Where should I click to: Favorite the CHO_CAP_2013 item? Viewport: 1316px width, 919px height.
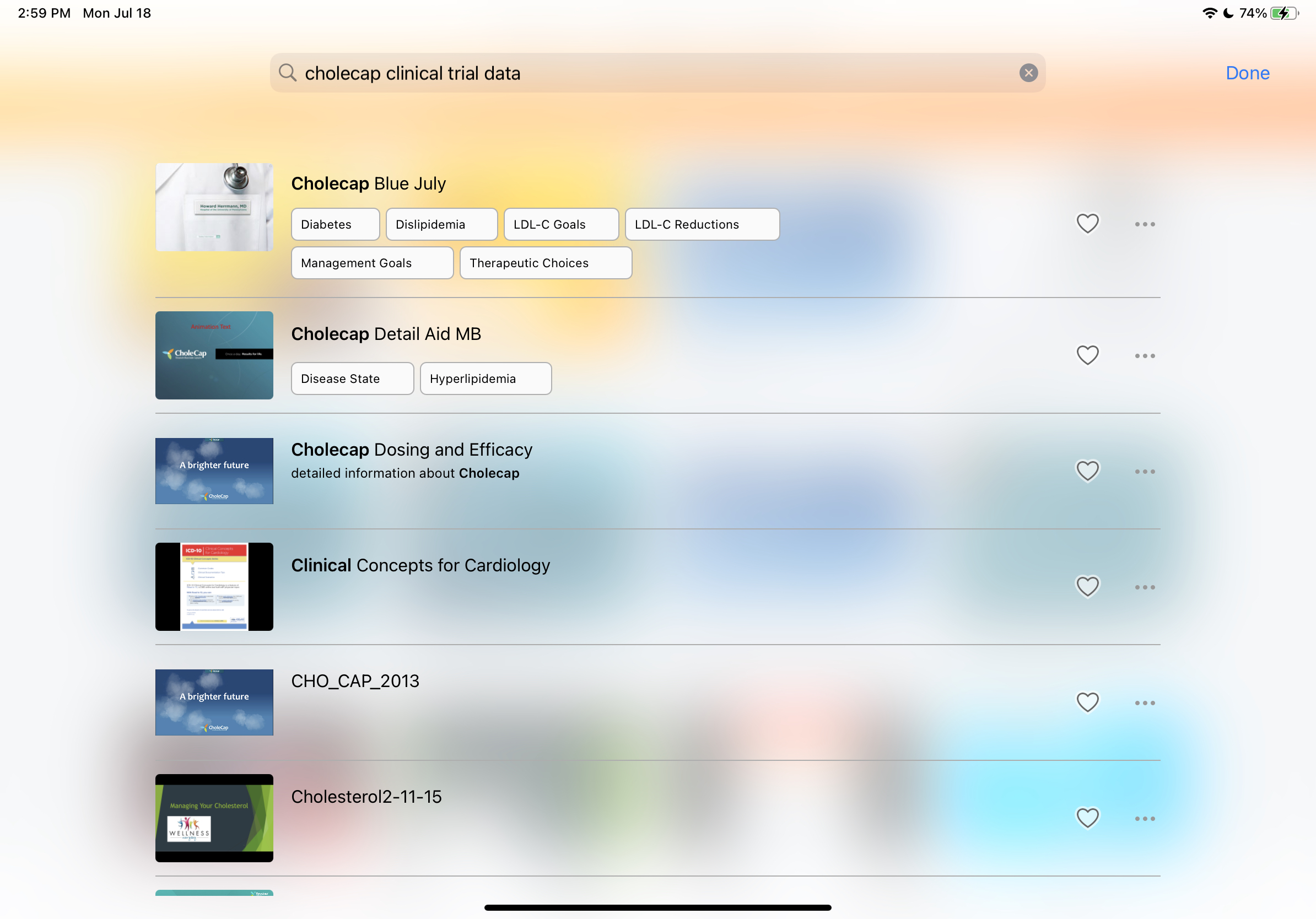(x=1087, y=702)
